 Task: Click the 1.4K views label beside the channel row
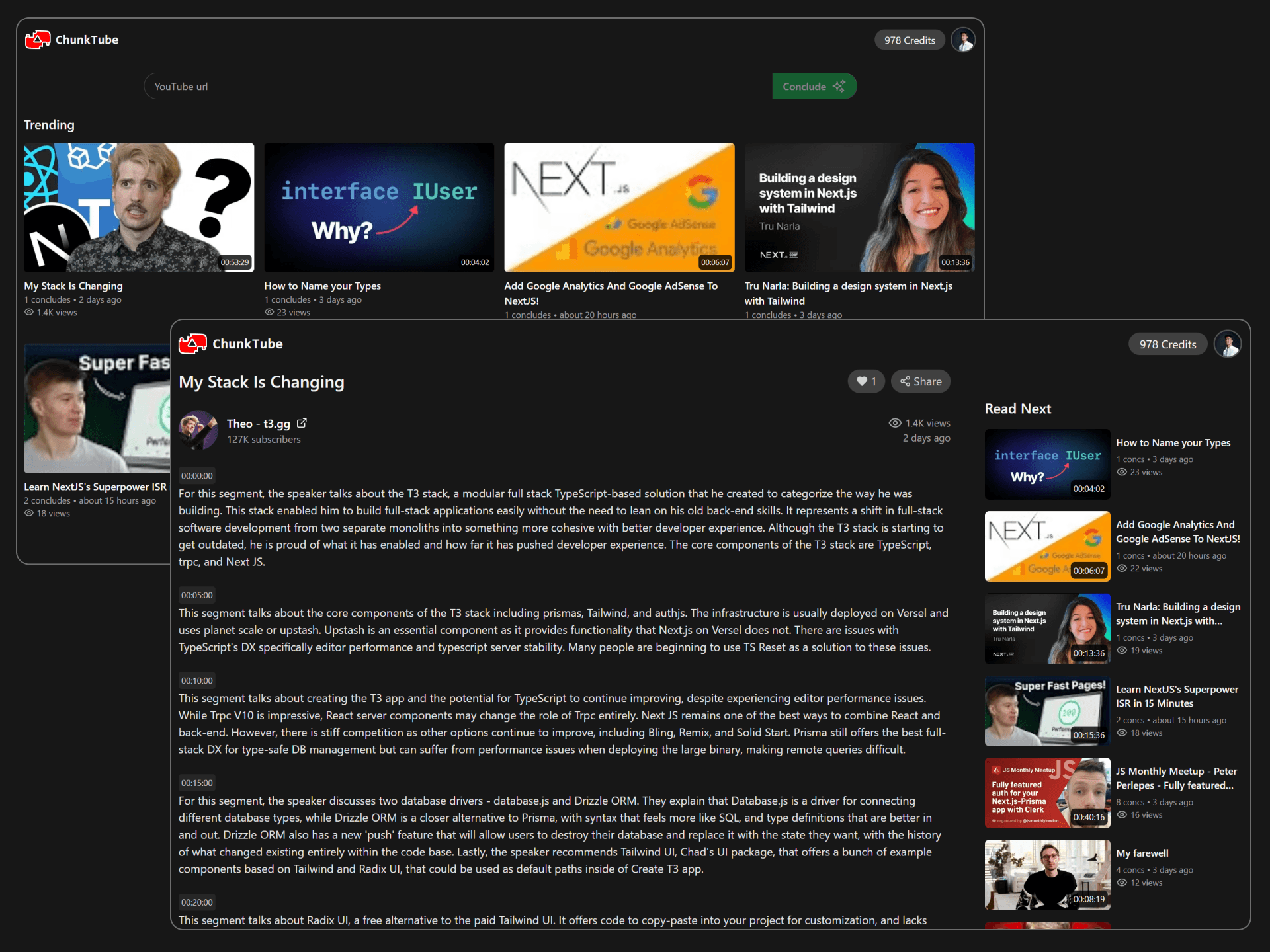pos(920,423)
